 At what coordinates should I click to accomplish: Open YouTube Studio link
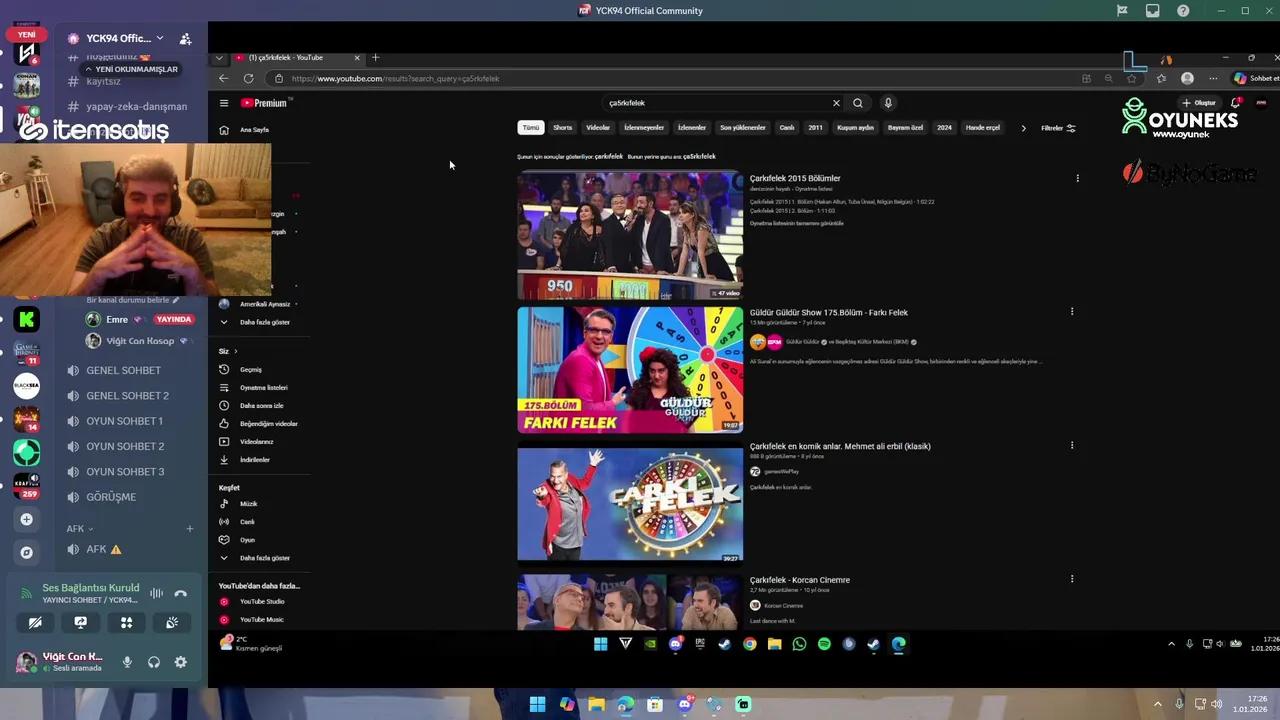(x=252, y=601)
